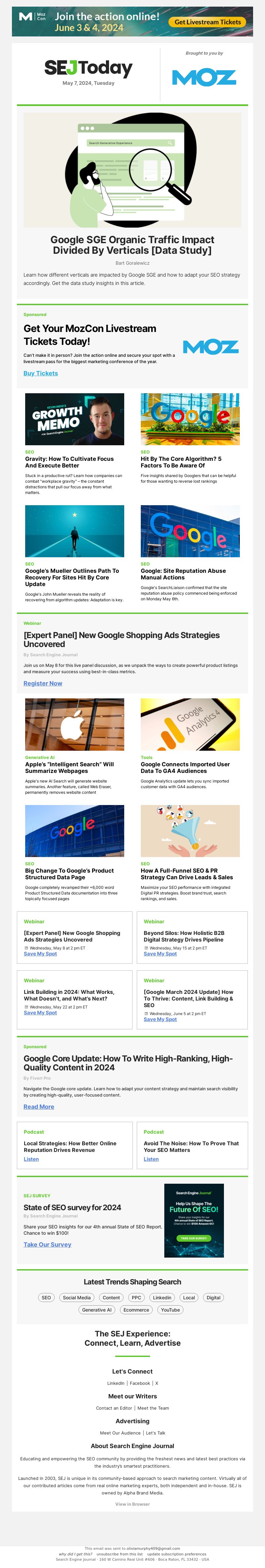This screenshot has width=265, height=1568.
Task: Save My Spot for Beyond Silos webinar
Action: pos(160,954)
